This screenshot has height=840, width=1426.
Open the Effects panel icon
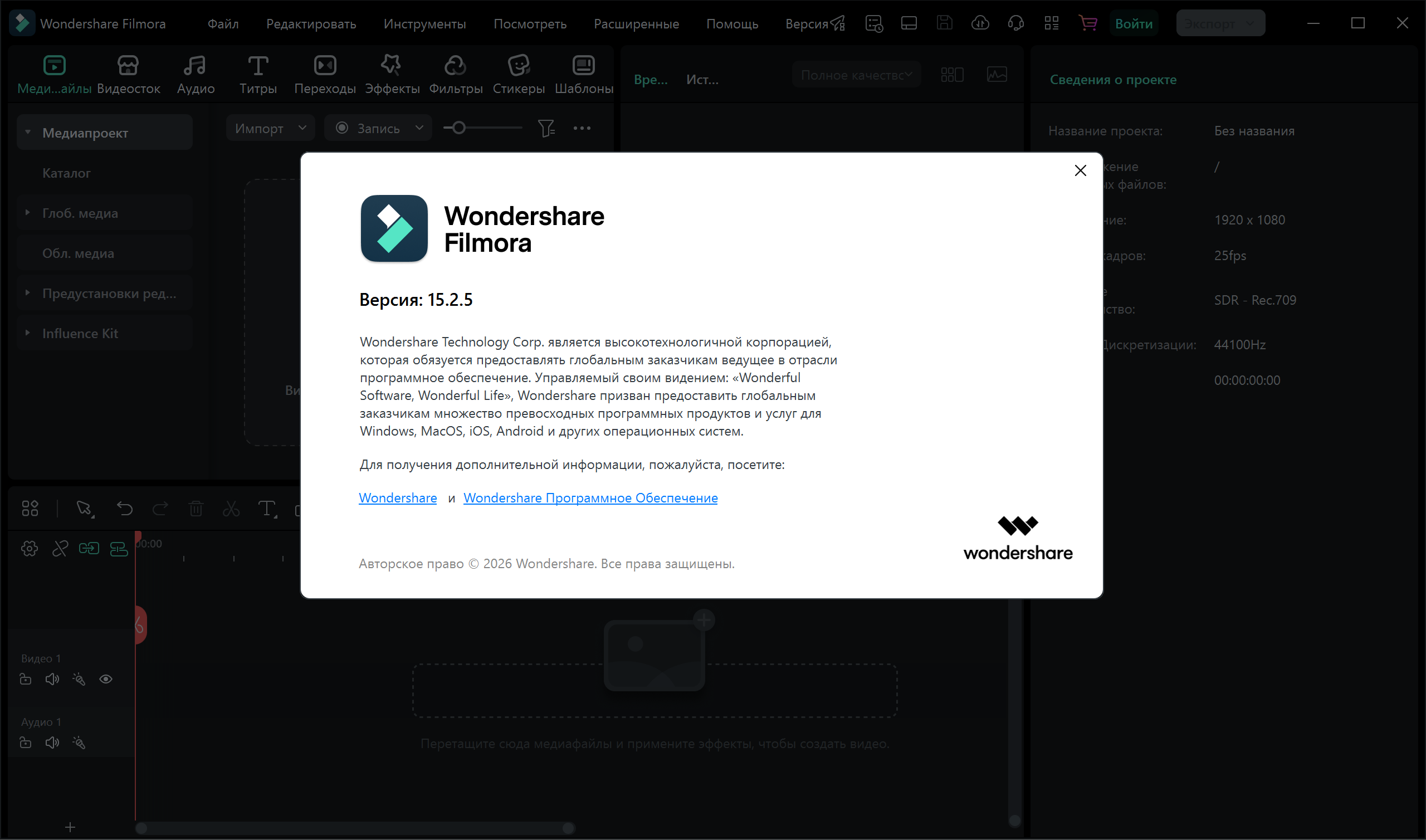[x=392, y=66]
